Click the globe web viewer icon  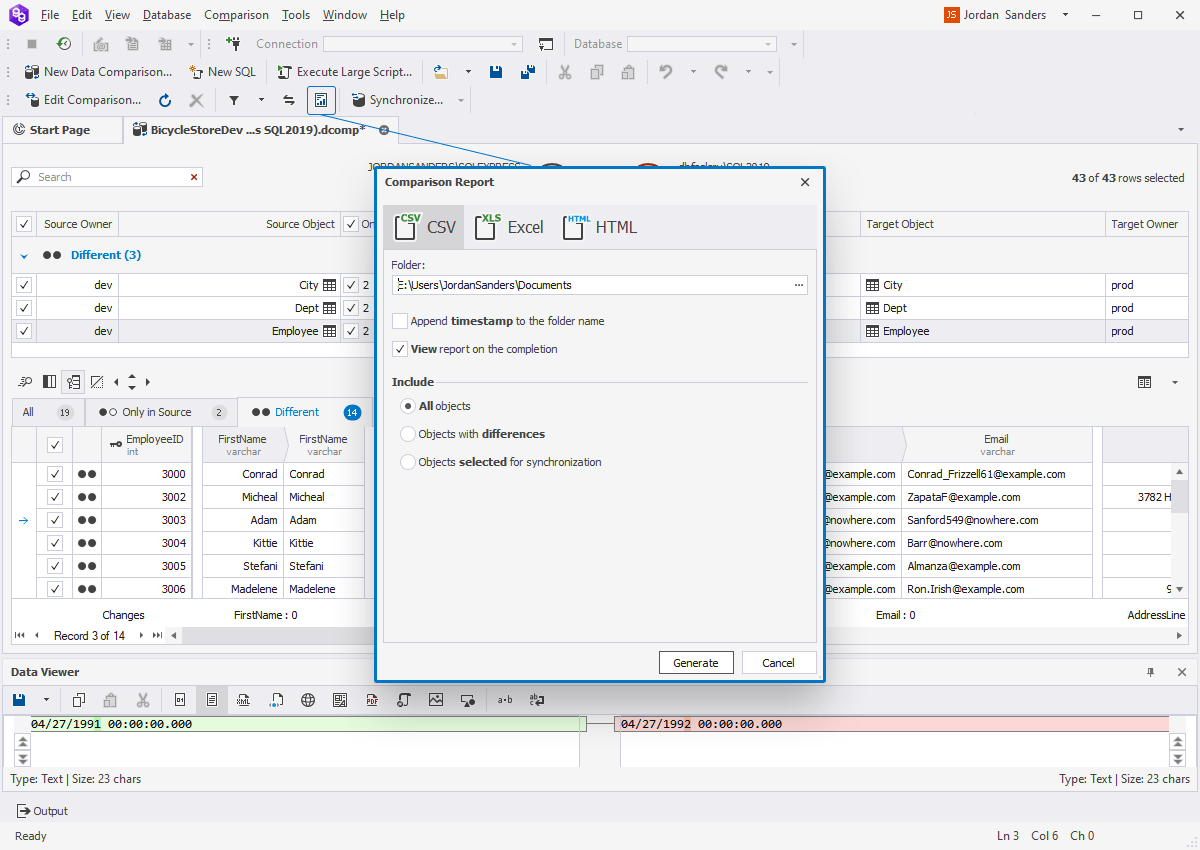(x=308, y=699)
